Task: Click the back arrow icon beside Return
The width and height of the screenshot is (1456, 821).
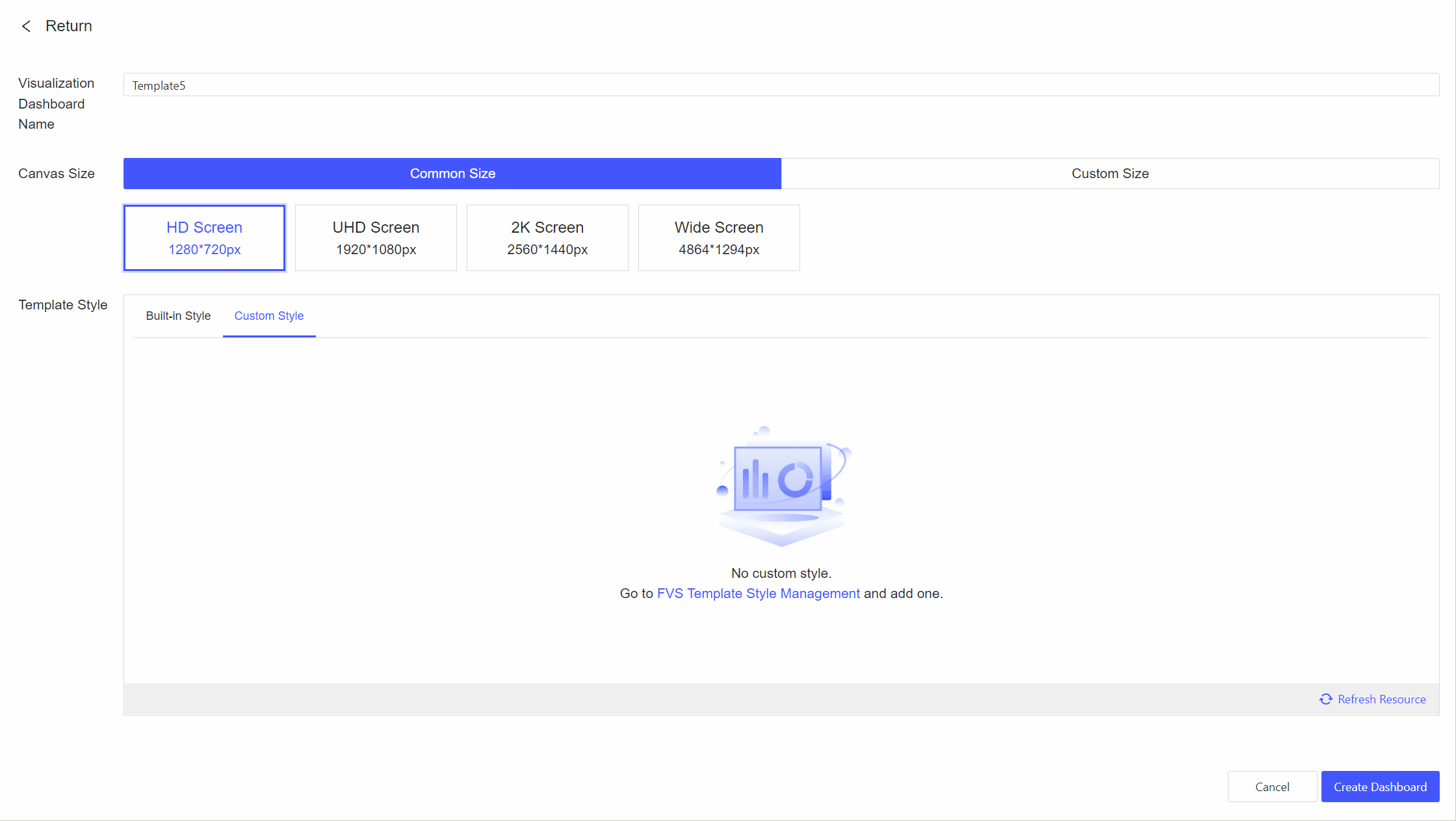Action: 26,26
